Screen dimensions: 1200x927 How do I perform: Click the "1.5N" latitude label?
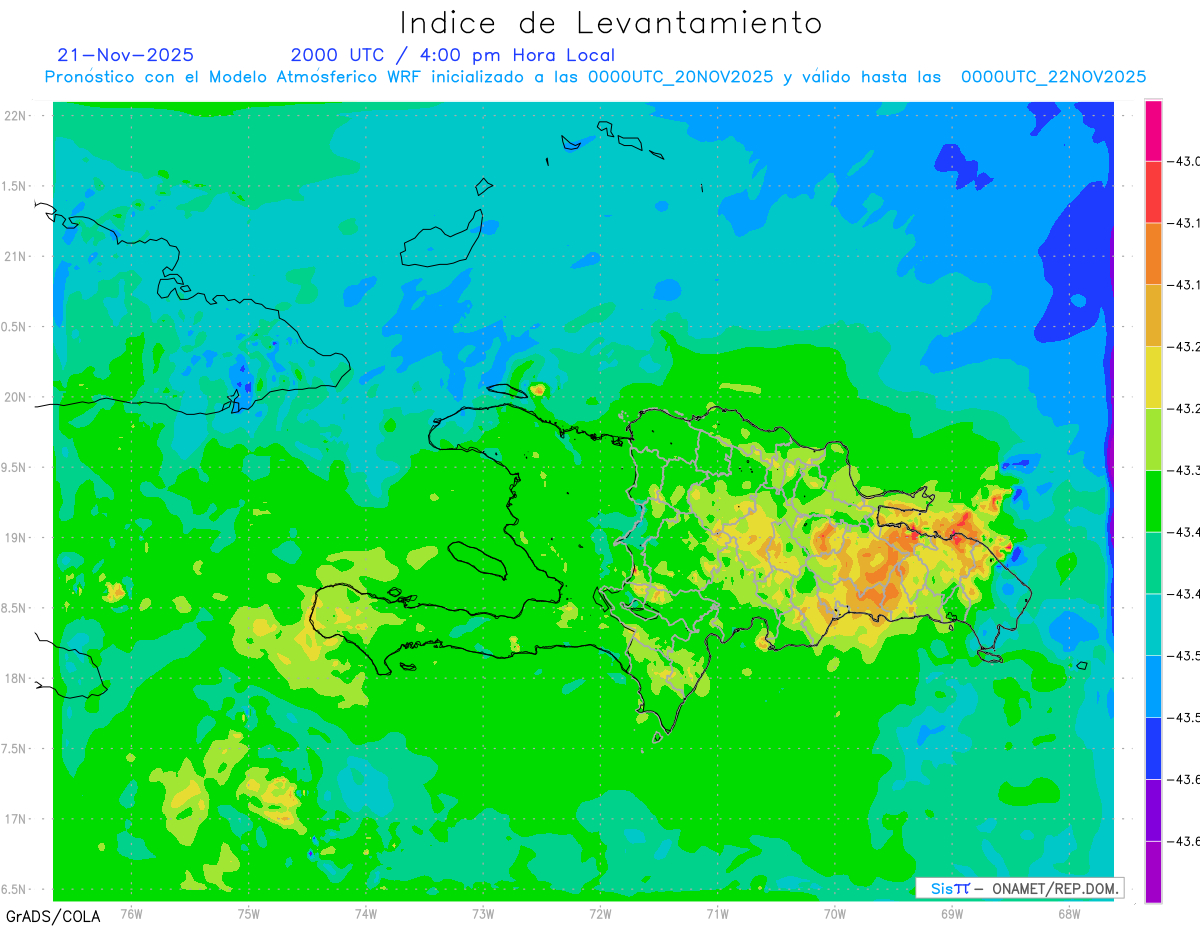(15, 186)
